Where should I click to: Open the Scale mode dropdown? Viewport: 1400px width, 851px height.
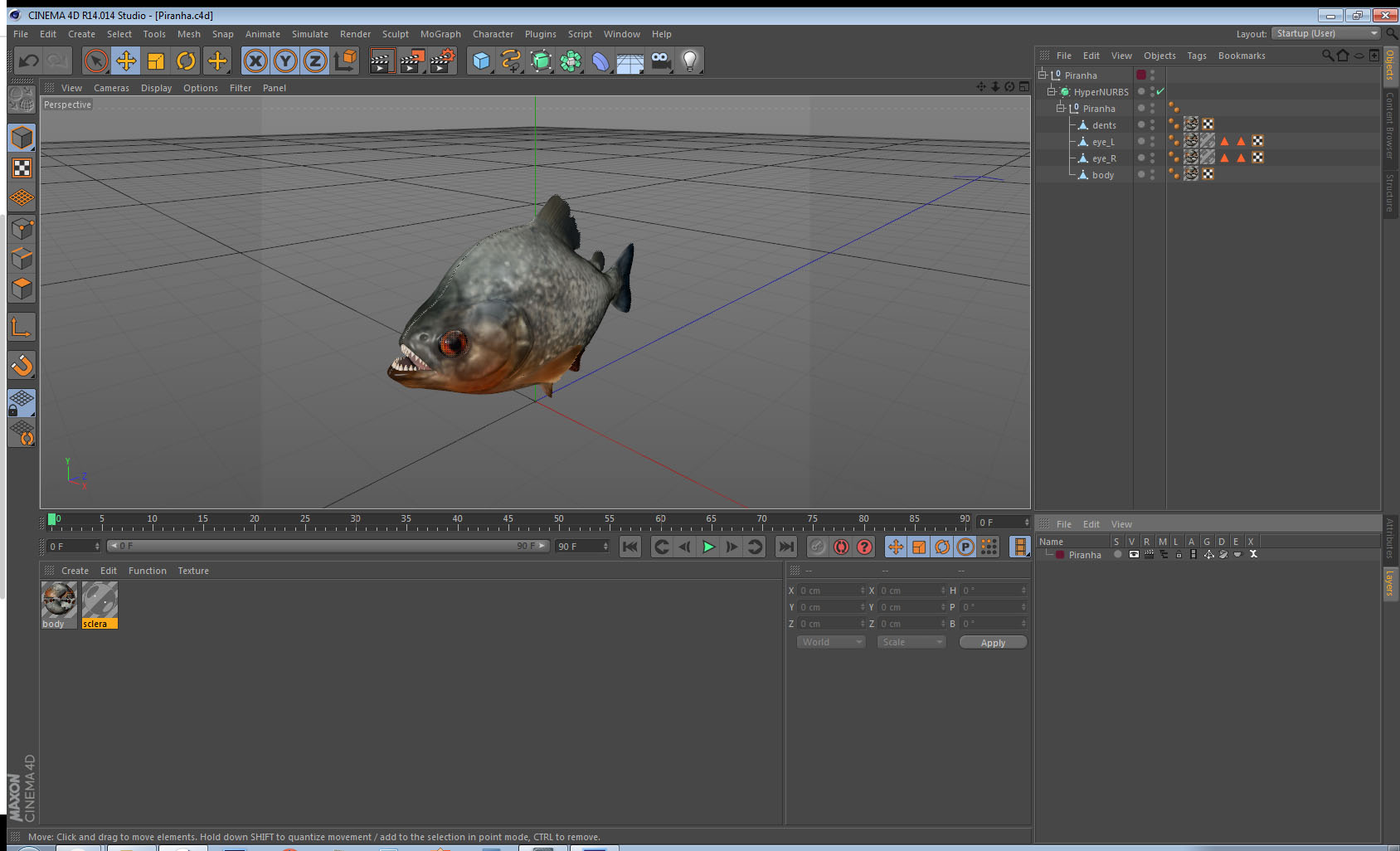[911, 642]
